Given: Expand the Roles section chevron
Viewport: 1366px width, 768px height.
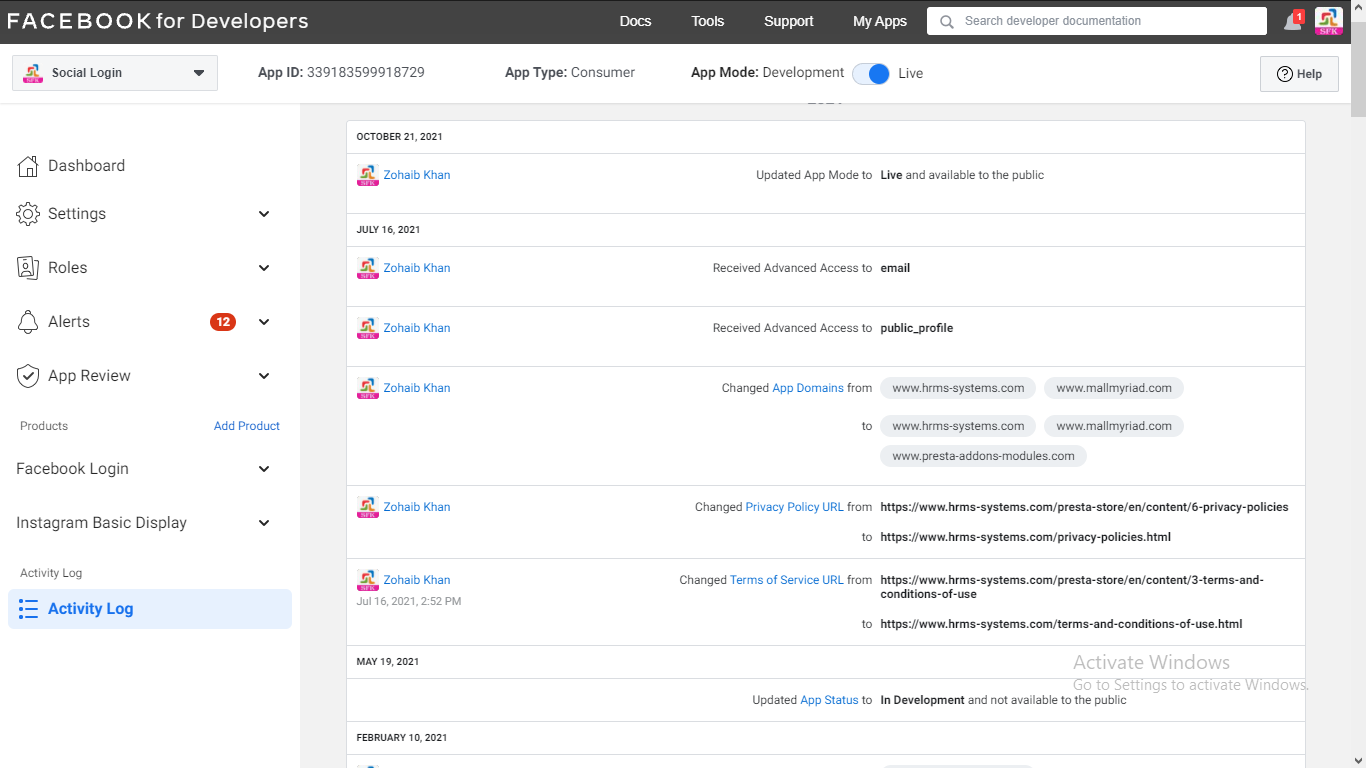Looking at the screenshot, I should [264, 268].
